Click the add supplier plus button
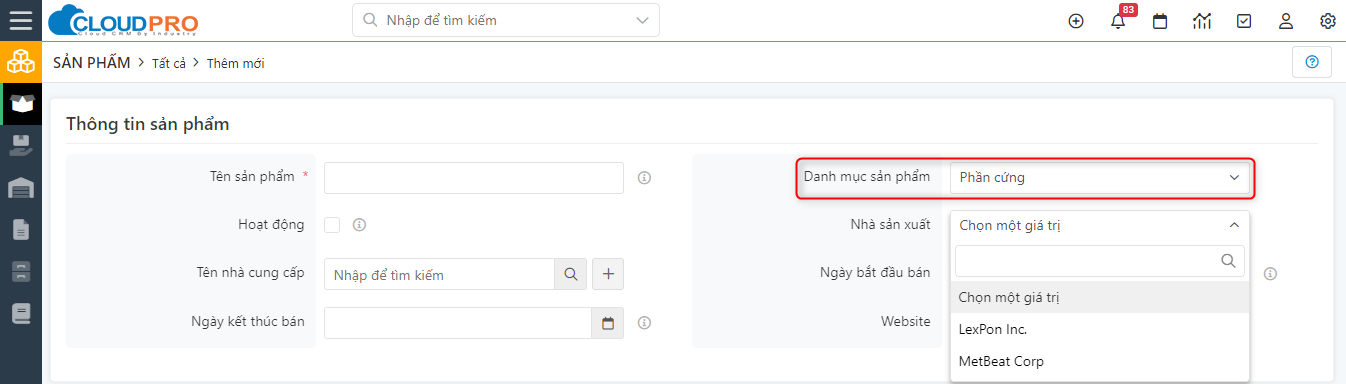 click(x=608, y=274)
